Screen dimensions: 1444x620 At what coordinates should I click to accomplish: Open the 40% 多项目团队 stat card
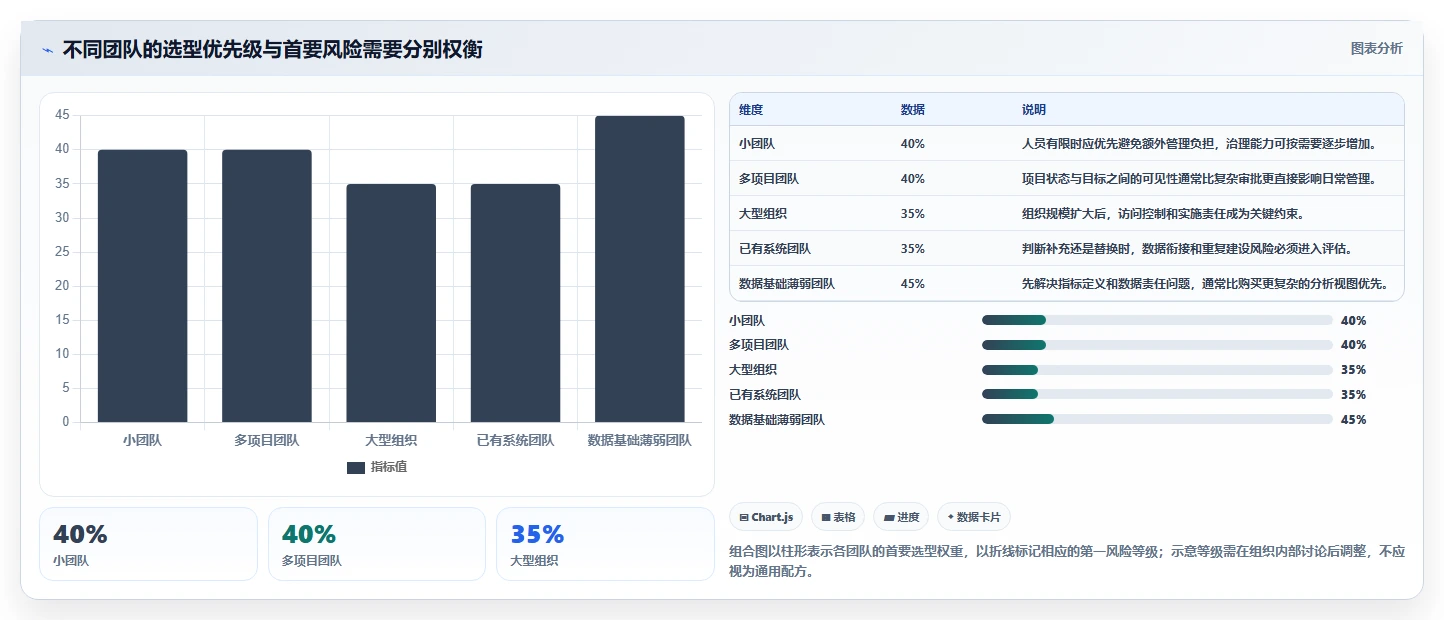(x=377, y=544)
